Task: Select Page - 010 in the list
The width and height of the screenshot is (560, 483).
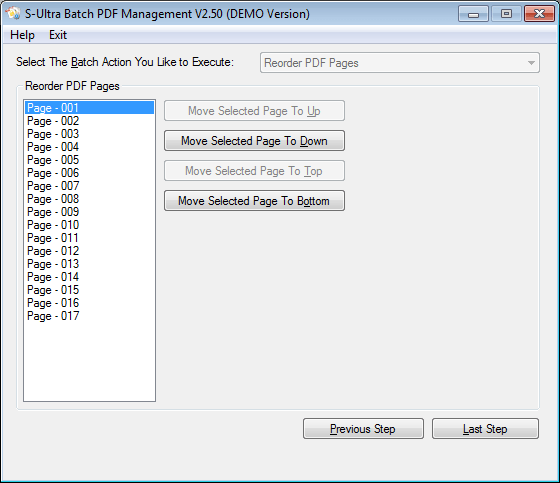Action: click(x=89, y=225)
